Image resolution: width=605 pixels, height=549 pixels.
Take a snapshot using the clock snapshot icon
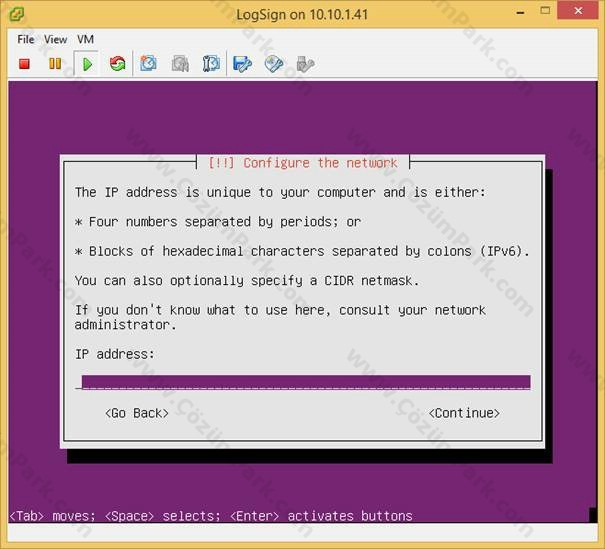pyautogui.click(x=149, y=64)
